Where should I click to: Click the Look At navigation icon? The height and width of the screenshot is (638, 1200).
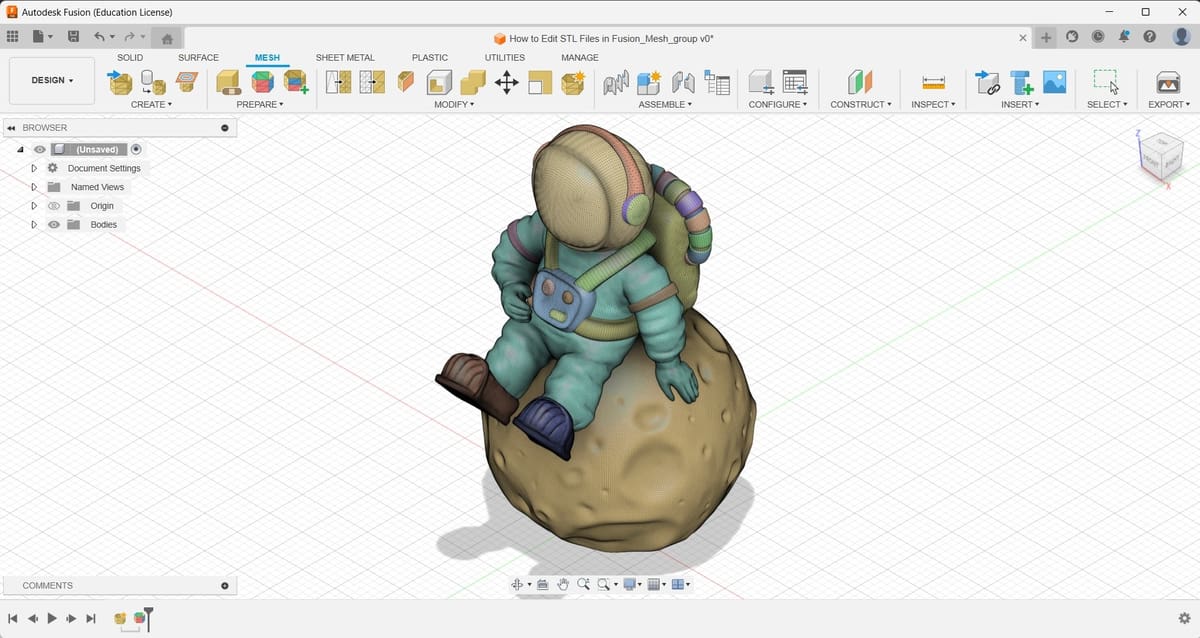[542, 584]
